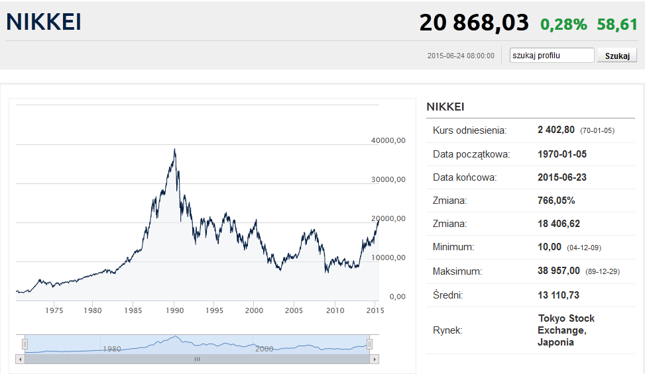Click the Zmiana value 766,05%
Image resolution: width=645 pixels, height=374 pixels.
(556, 201)
